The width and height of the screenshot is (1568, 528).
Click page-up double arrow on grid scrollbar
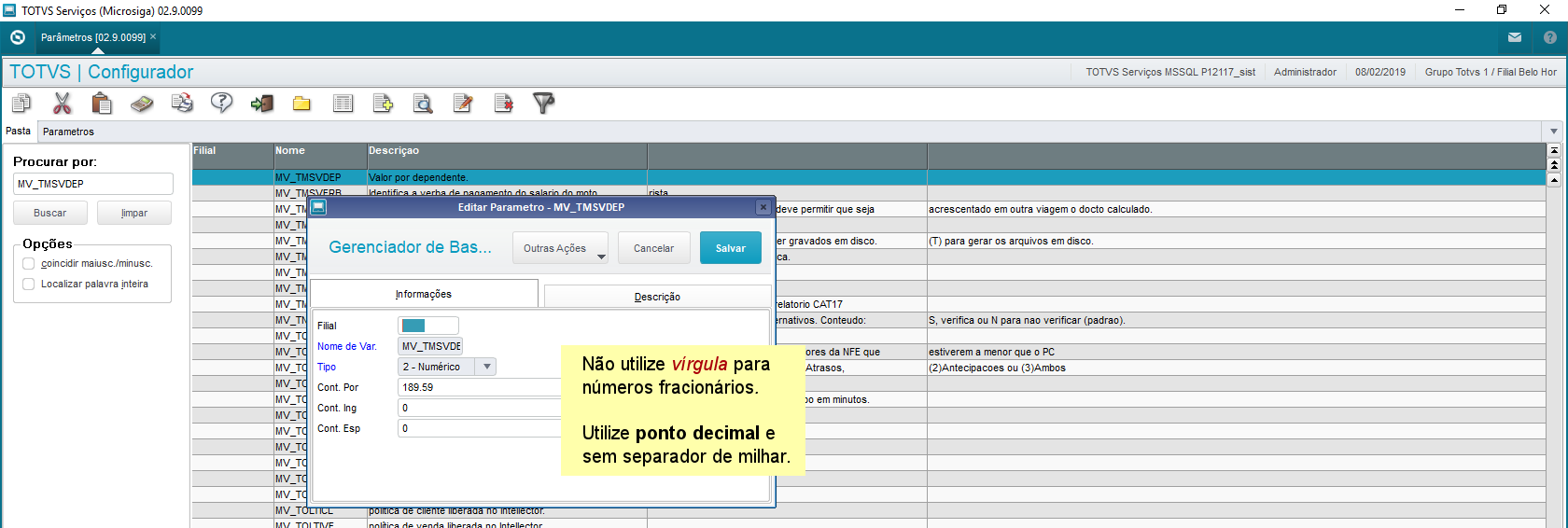(1554, 165)
